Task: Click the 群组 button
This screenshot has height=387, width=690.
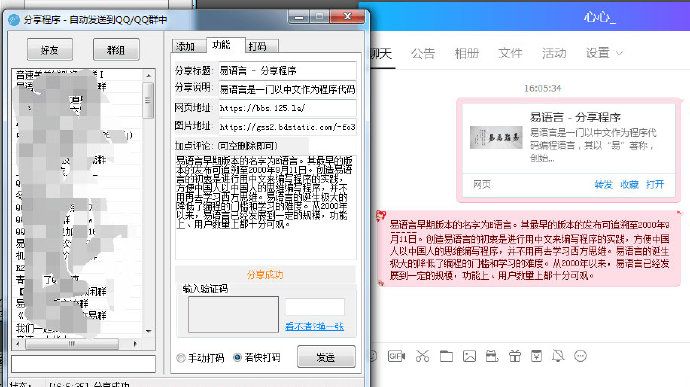Action: coord(116,50)
